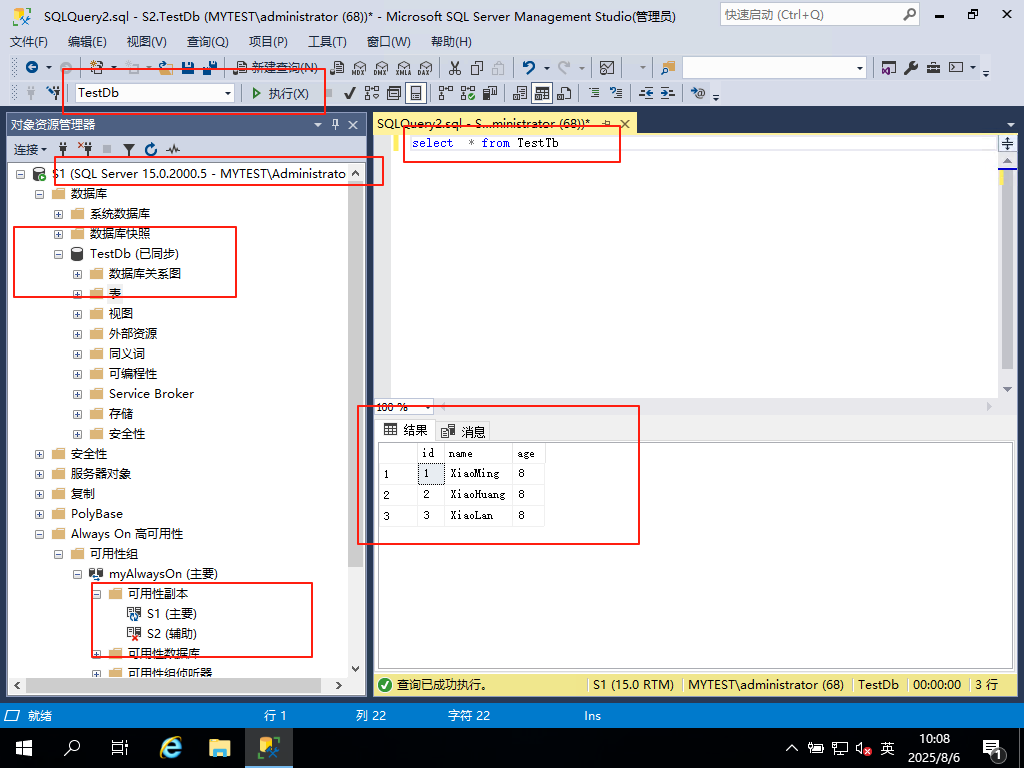
Task: Open the 文件(F) menu
Action: (28, 42)
